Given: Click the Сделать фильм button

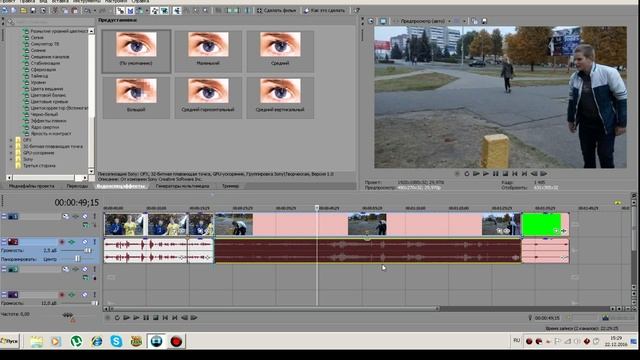Looking at the screenshot, I should 277,11.
